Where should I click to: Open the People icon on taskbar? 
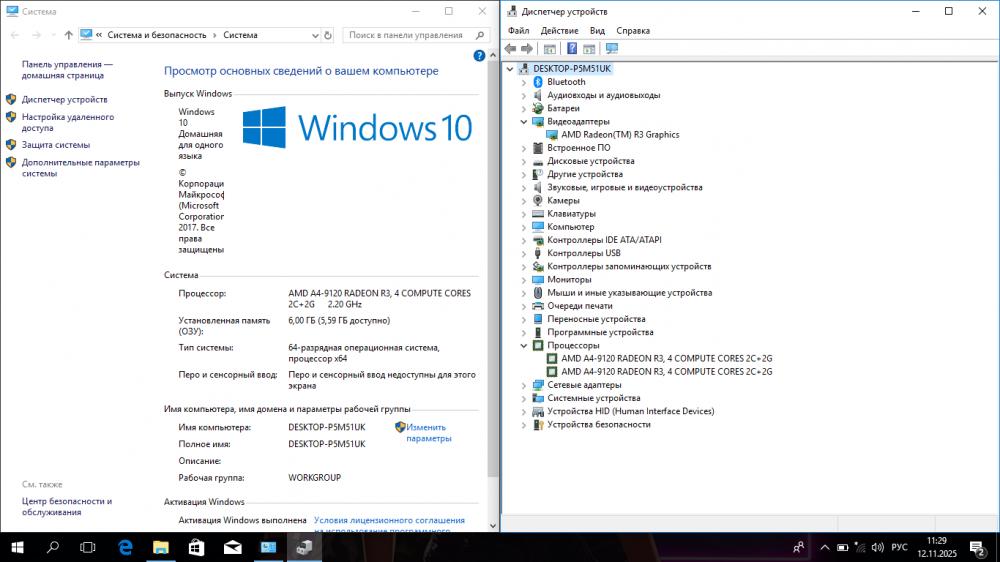click(798, 547)
